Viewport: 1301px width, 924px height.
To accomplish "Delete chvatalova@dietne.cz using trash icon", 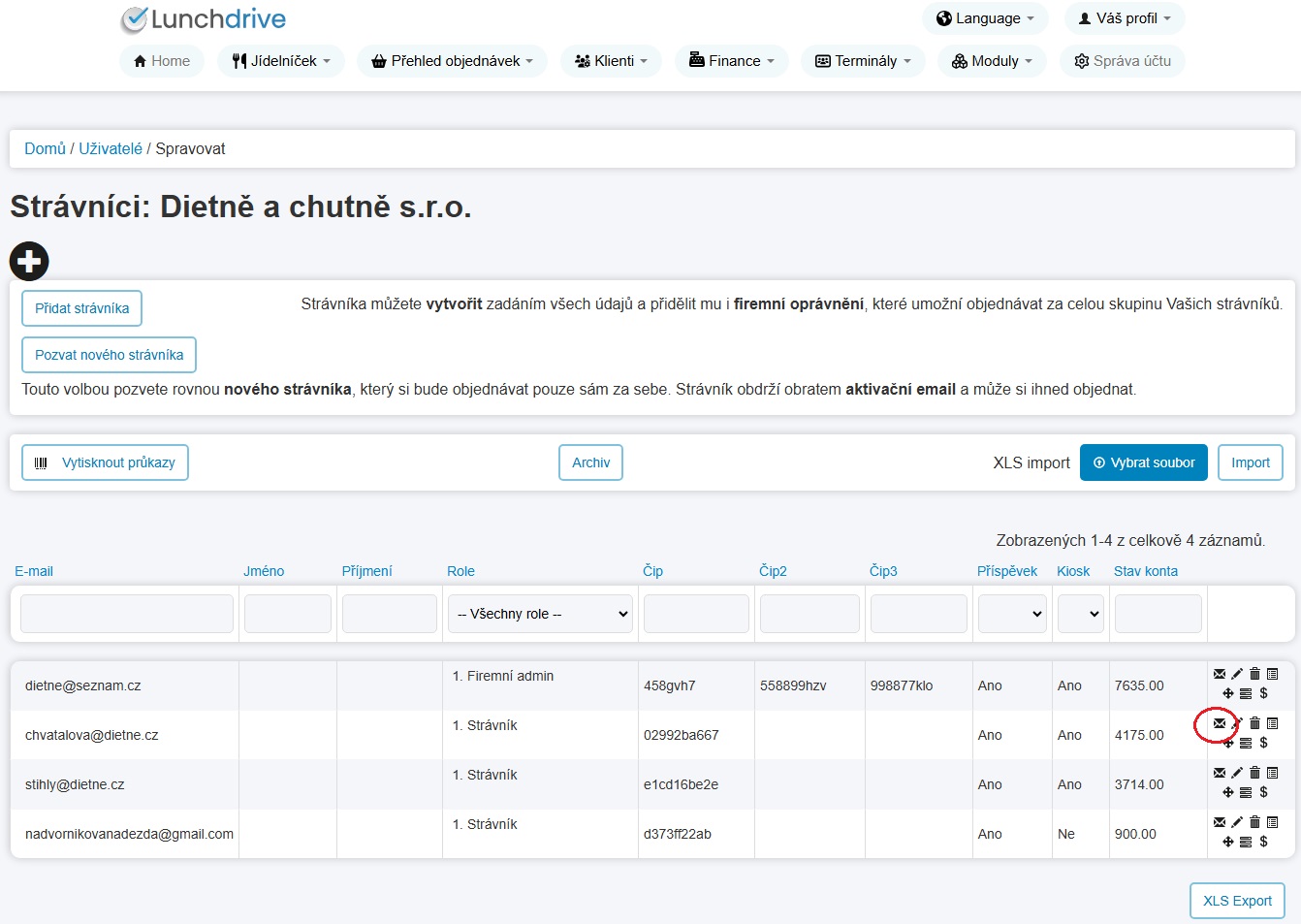I will [1254, 723].
